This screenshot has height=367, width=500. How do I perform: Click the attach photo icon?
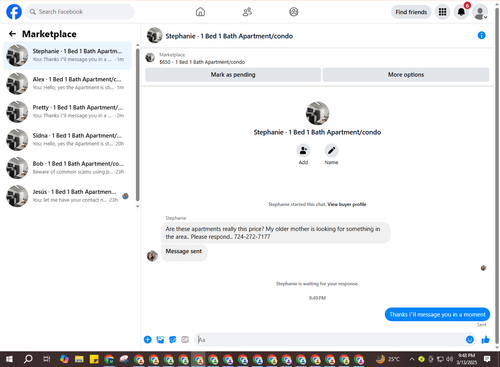pyautogui.click(x=160, y=339)
